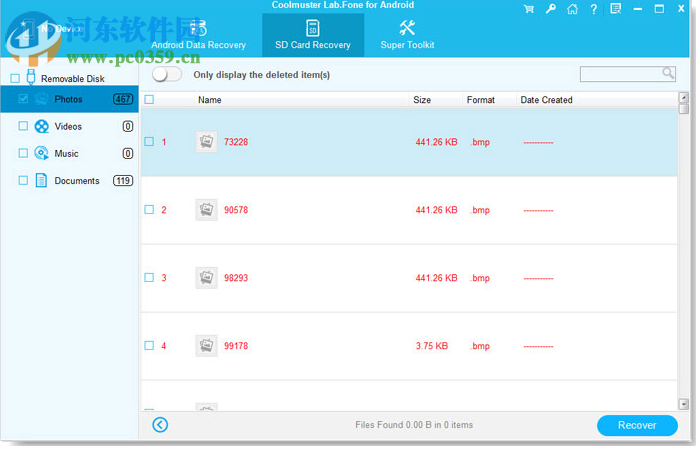
Task: Click file name 73228
Action: [236, 142]
